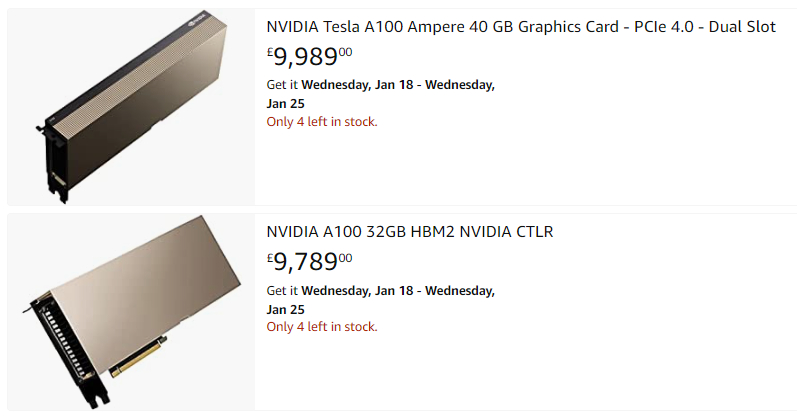Select the £9,989 price
This screenshot has height=417, width=797.
(309, 56)
